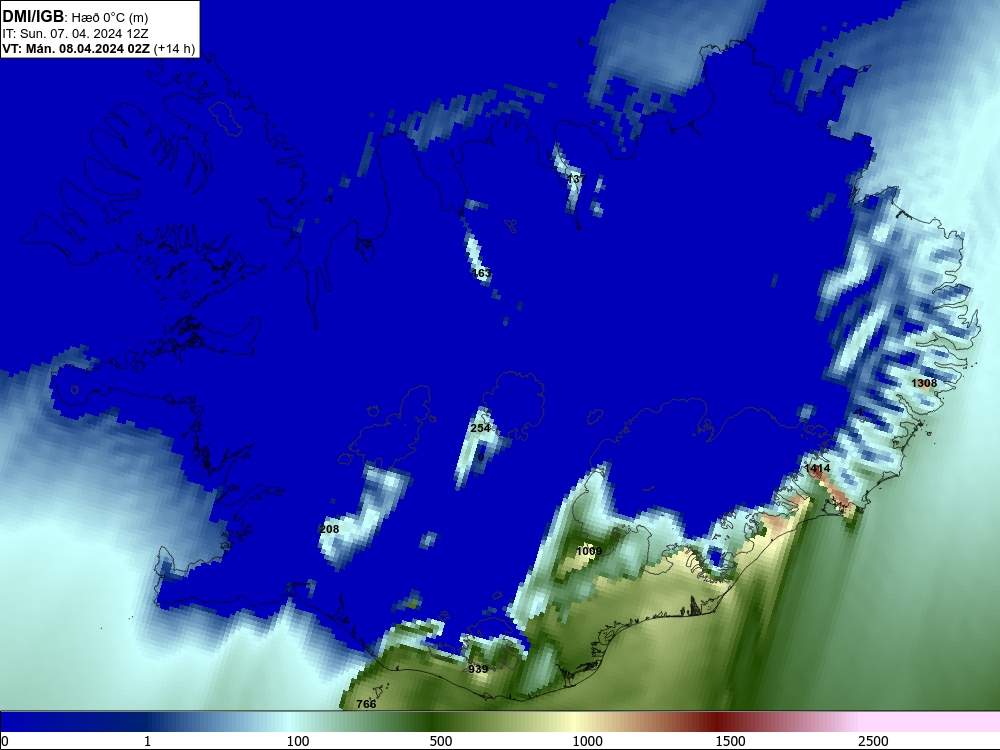Click the Hæð 0°C (m) heading
The width and height of the screenshot is (1000, 750).
[x=110, y=18]
